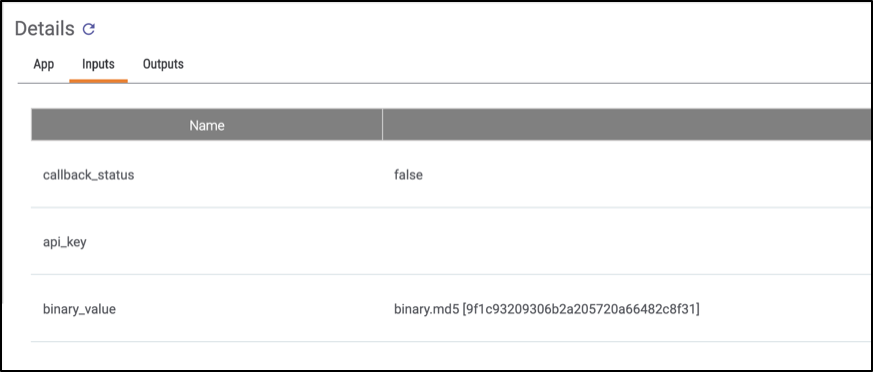The width and height of the screenshot is (873, 372).
Task: Click the gray table header bar
Action: coord(452,125)
